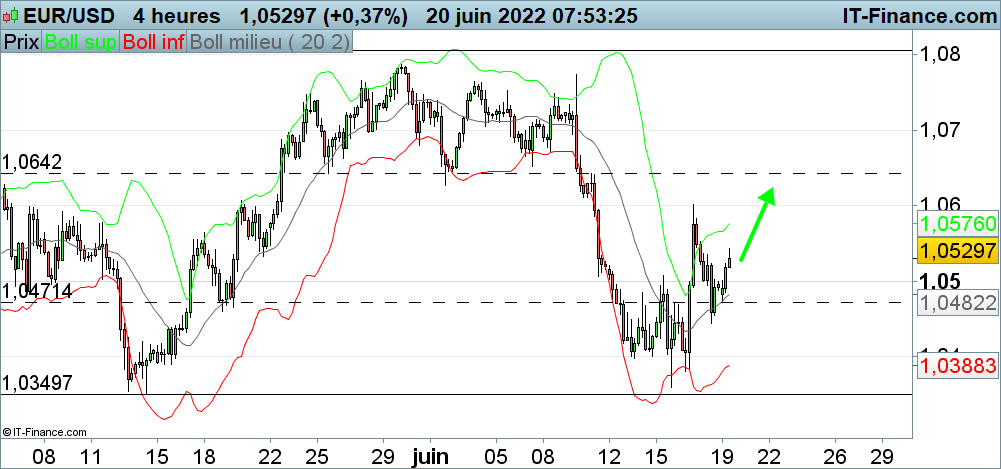Open Boll milieu (20 2) settings
The width and height of the screenshot is (1001, 469).
(x=270, y=41)
